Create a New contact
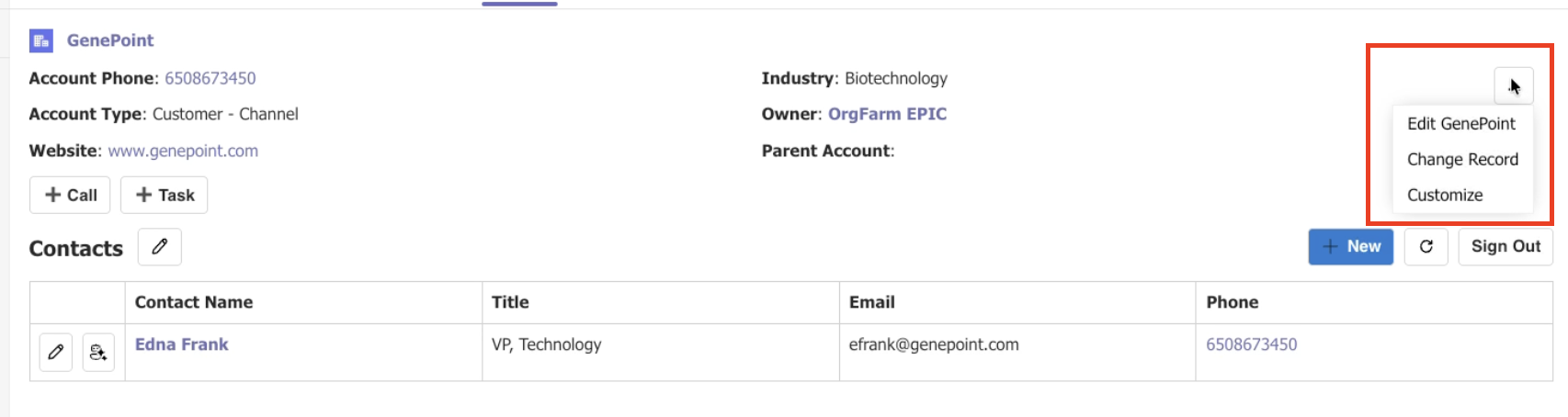The height and width of the screenshot is (417, 1568). pyautogui.click(x=1350, y=246)
